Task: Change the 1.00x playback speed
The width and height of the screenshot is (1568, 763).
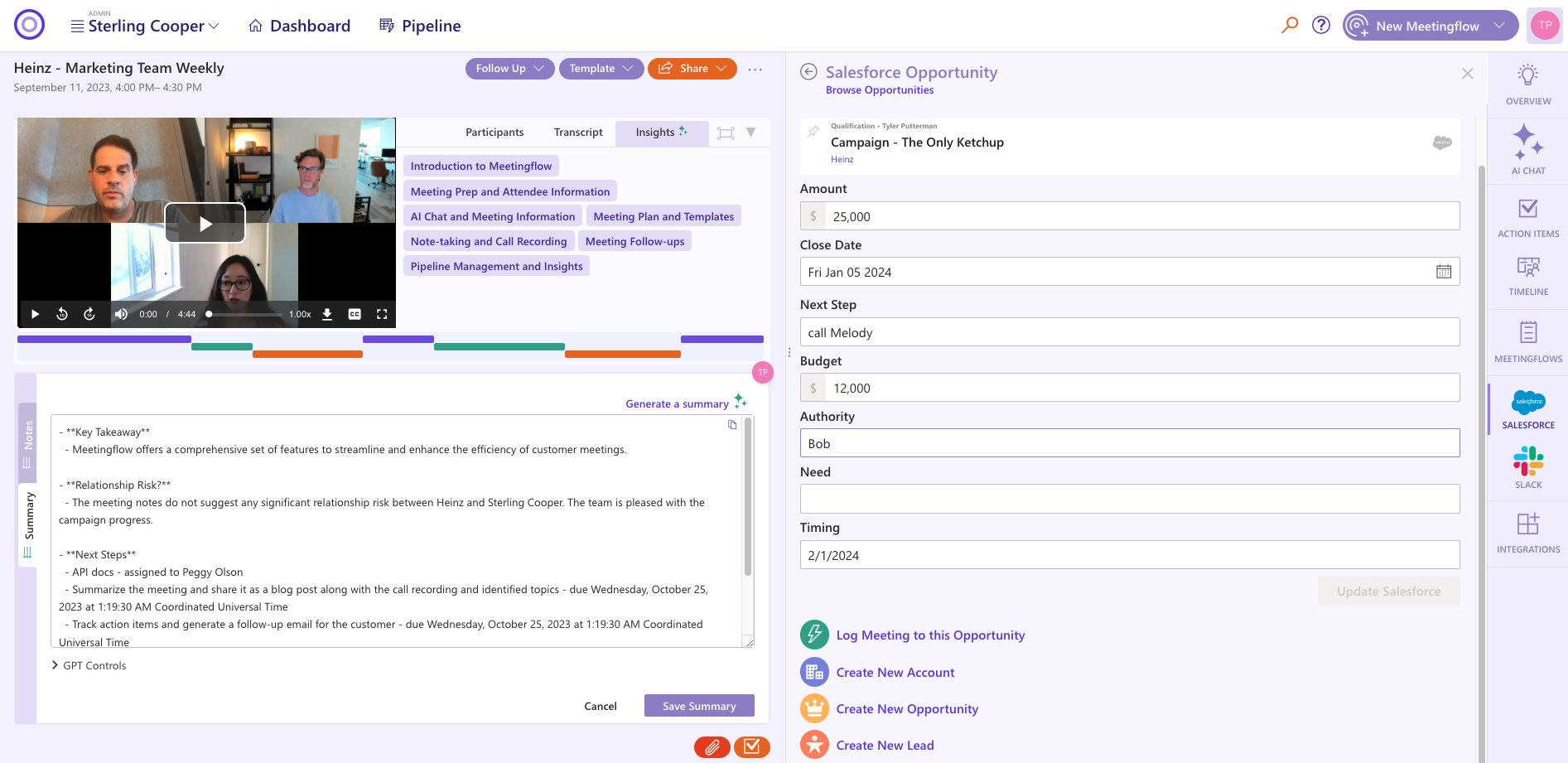Action: 300,314
